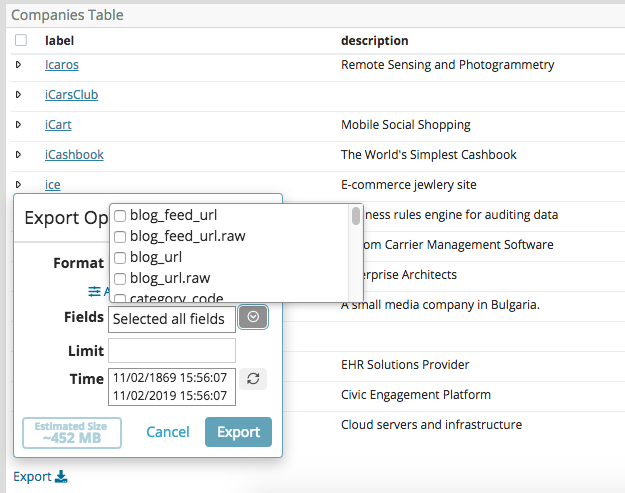This screenshot has height=493, width=625.
Task: Click the sliders icon below Format
Action: pyautogui.click(x=95, y=291)
